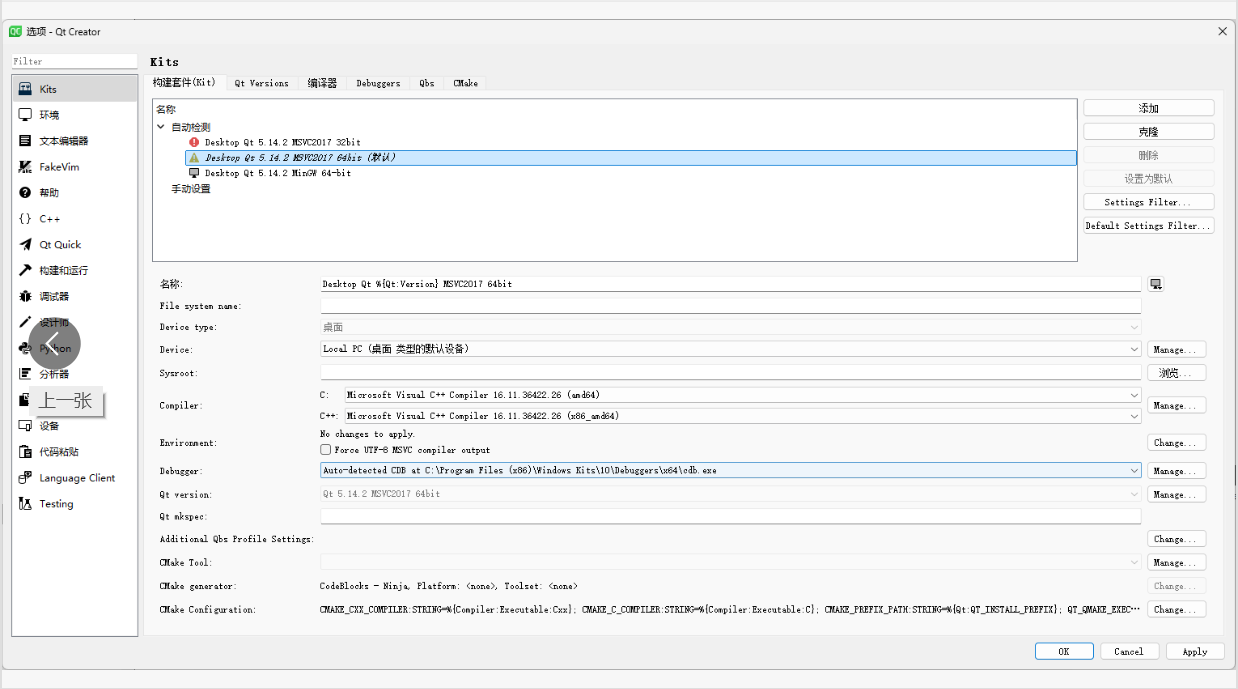Click the 名称 kit name field

coord(730,284)
